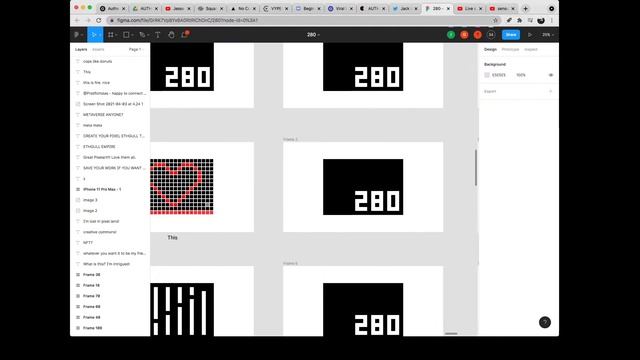The width and height of the screenshot is (640, 360).
Task: Click the canvas vertical scrollbar
Action: (x=476, y=167)
